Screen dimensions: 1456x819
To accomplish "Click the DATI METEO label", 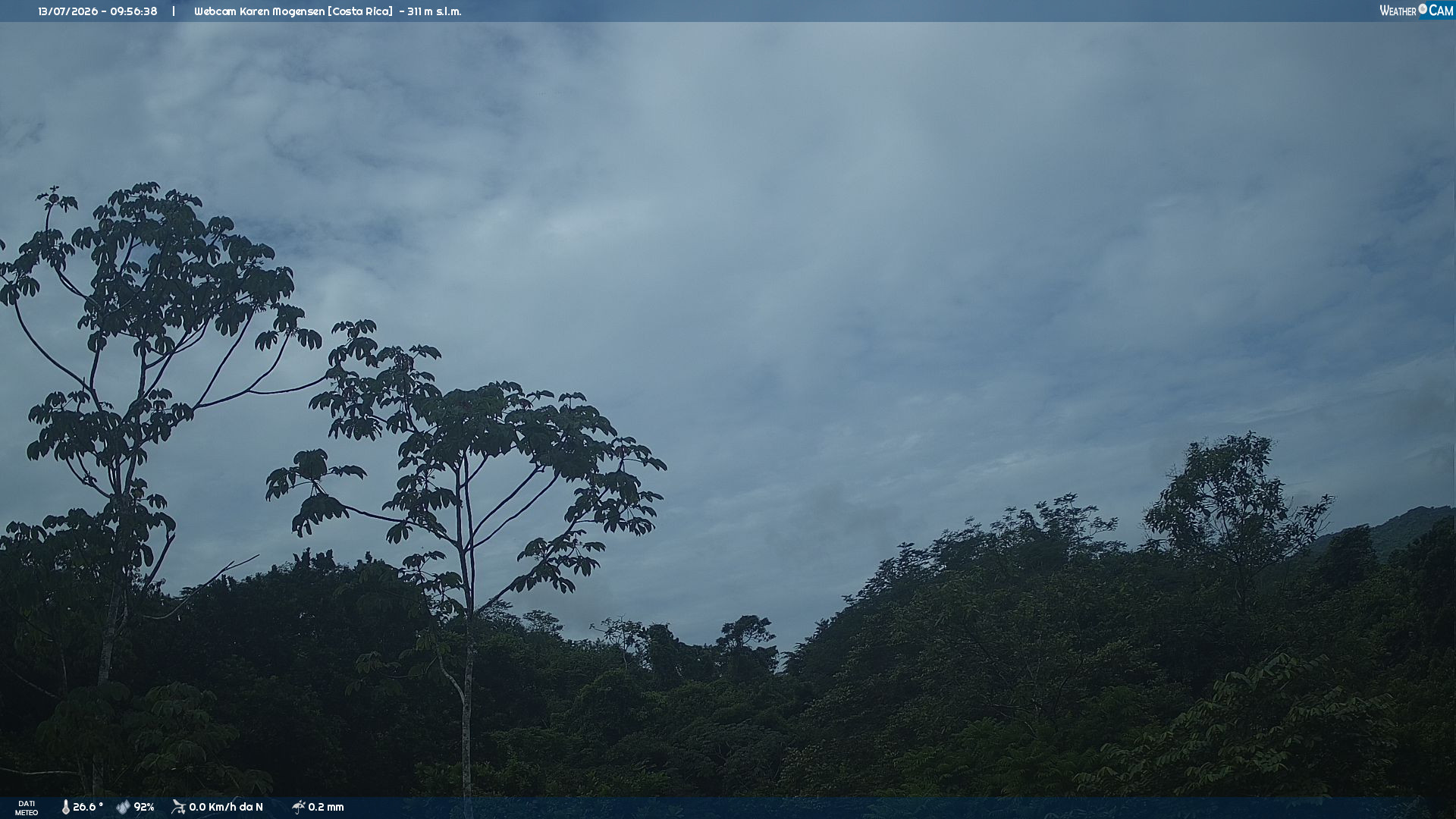I will tap(27, 808).
